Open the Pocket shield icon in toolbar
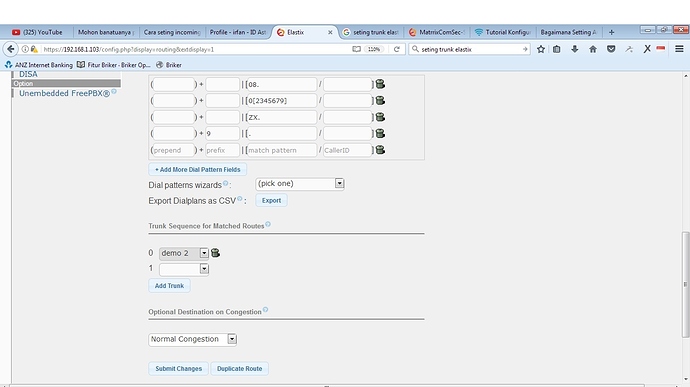Image resolution: width=690 pixels, height=387 pixels. coord(611,49)
